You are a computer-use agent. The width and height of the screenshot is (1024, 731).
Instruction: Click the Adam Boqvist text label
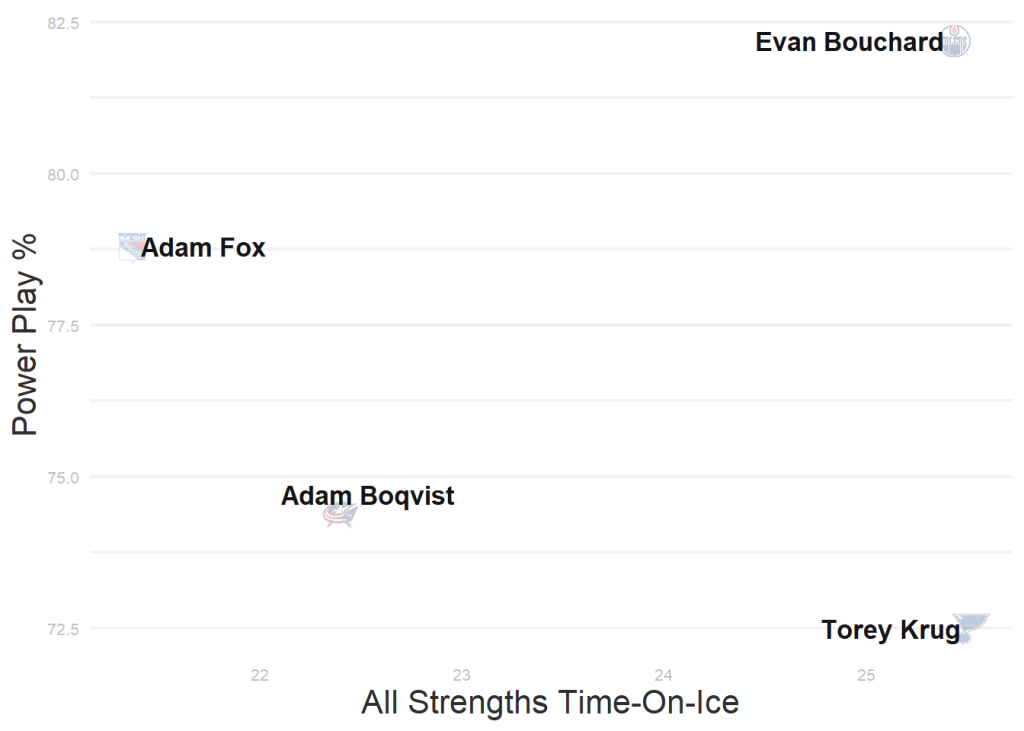point(367,495)
